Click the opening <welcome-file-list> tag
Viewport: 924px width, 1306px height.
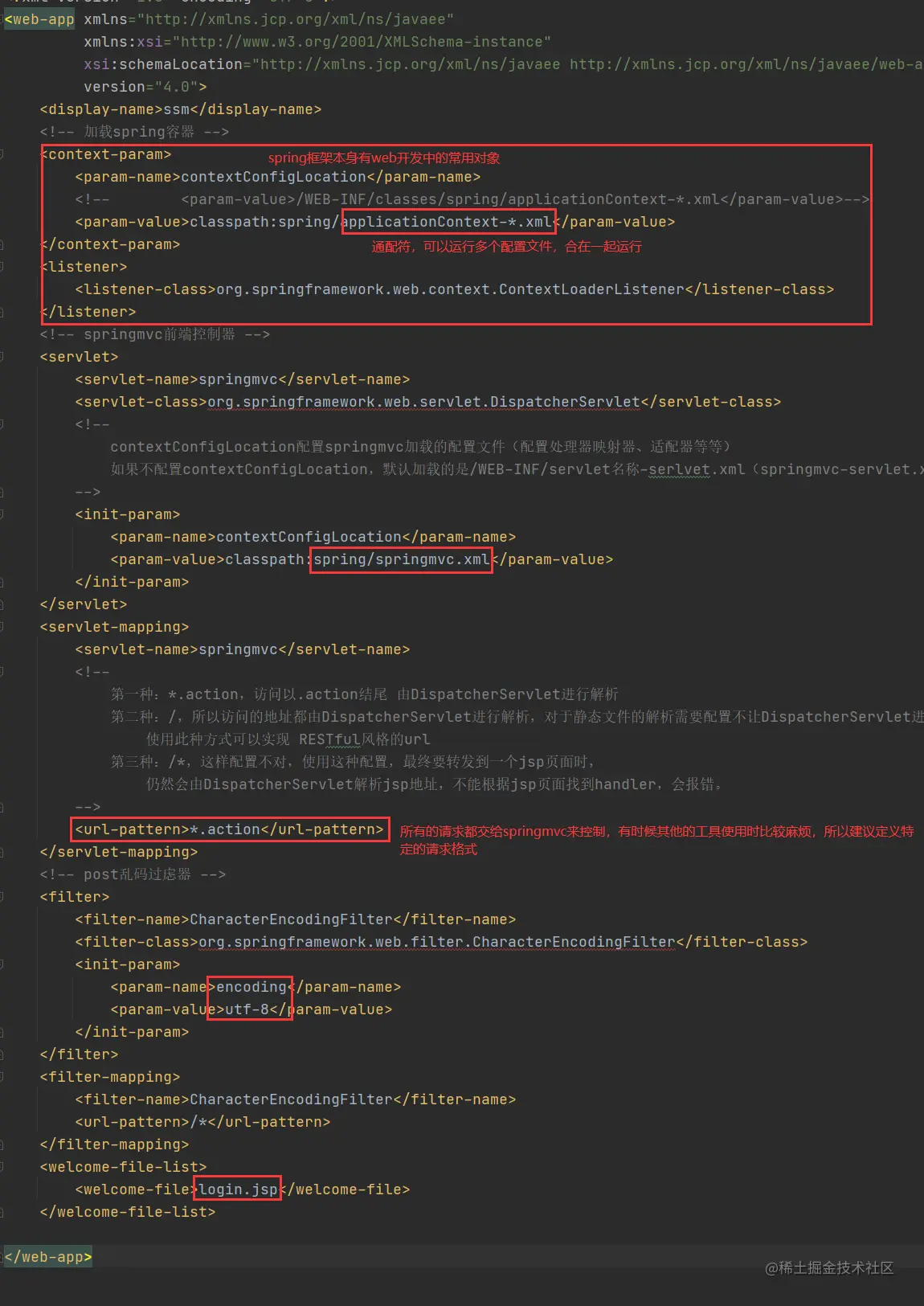click(123, 1167)
